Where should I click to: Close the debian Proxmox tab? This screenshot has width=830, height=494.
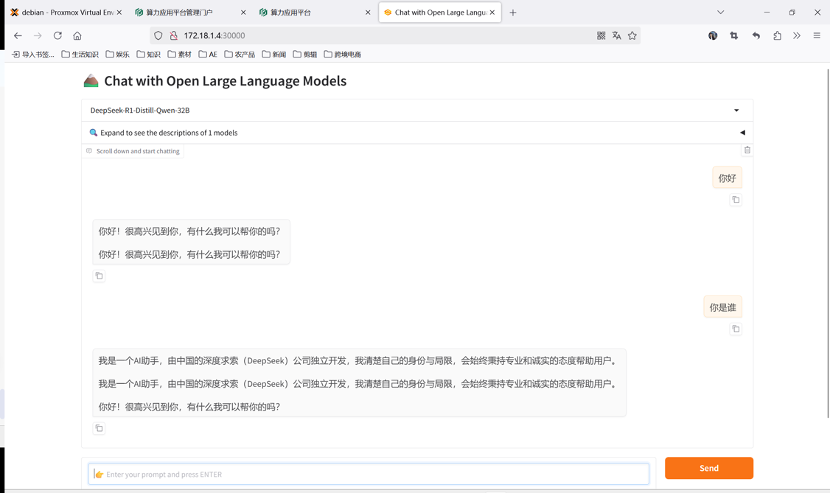(119, 12)
